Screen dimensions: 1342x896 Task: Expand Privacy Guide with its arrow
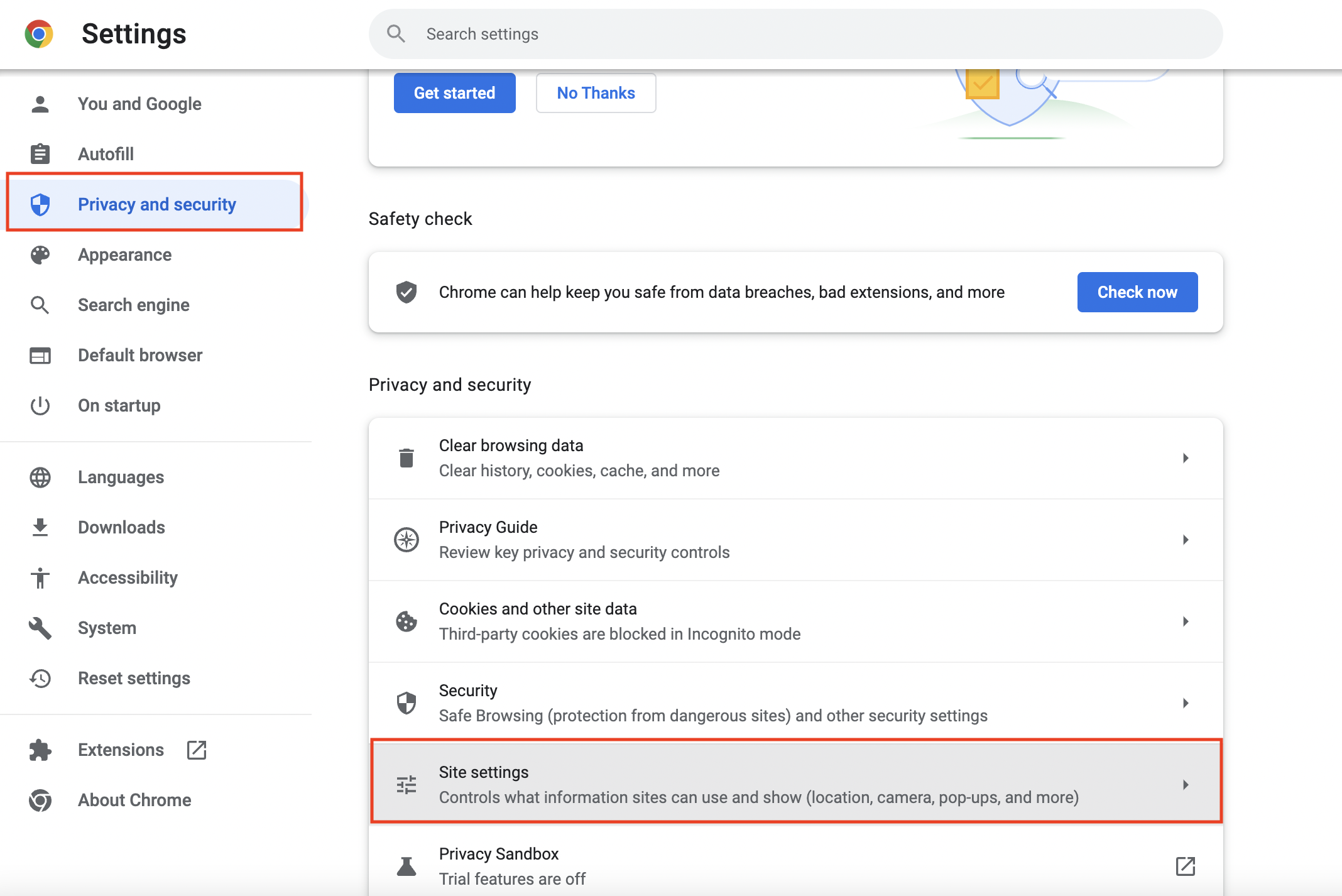click(x=1186, y=540)
